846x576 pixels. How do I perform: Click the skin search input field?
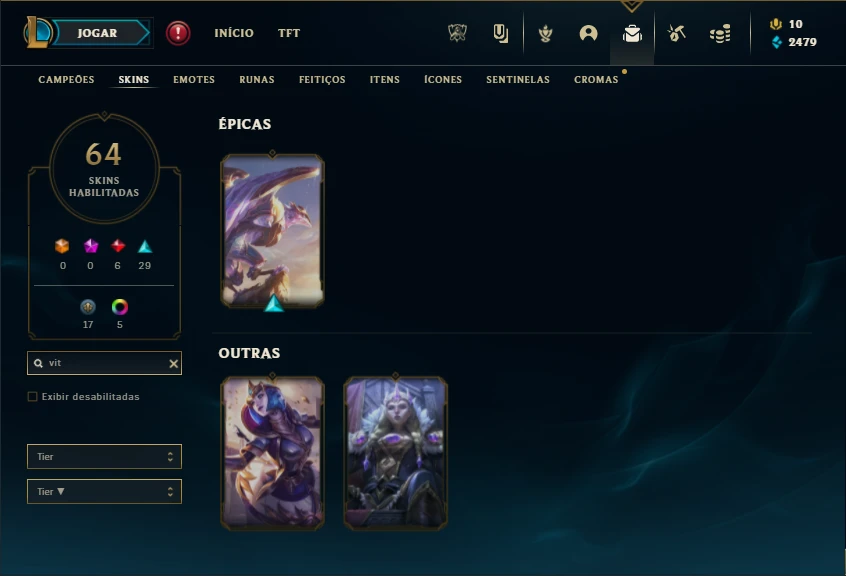104,363
